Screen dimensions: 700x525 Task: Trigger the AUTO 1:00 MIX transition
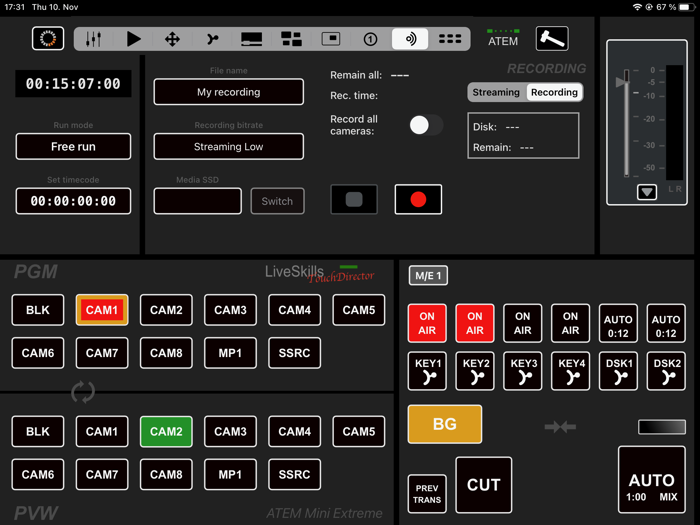(652, 479)
